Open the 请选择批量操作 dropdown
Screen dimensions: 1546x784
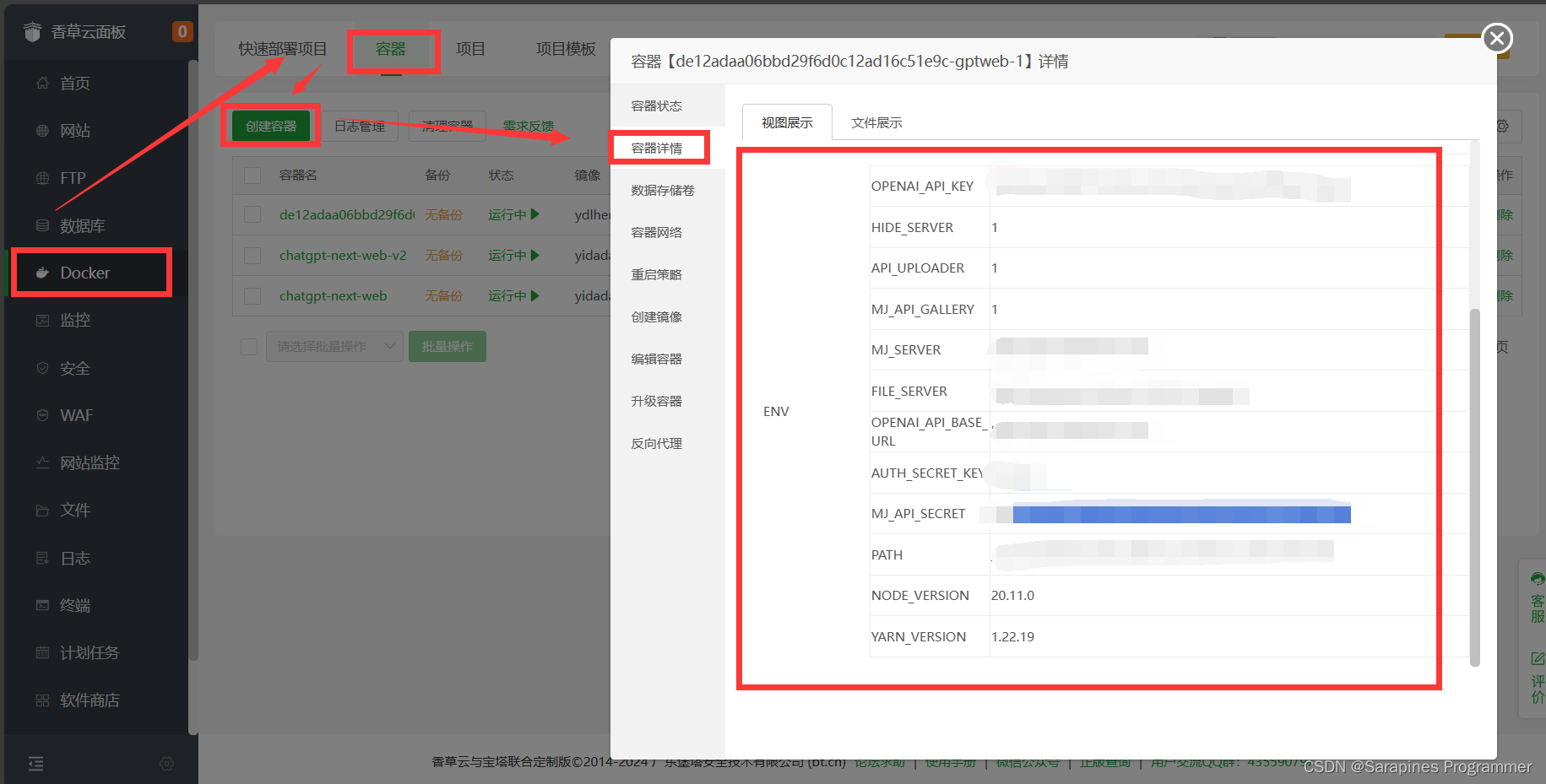click(334, 346)
